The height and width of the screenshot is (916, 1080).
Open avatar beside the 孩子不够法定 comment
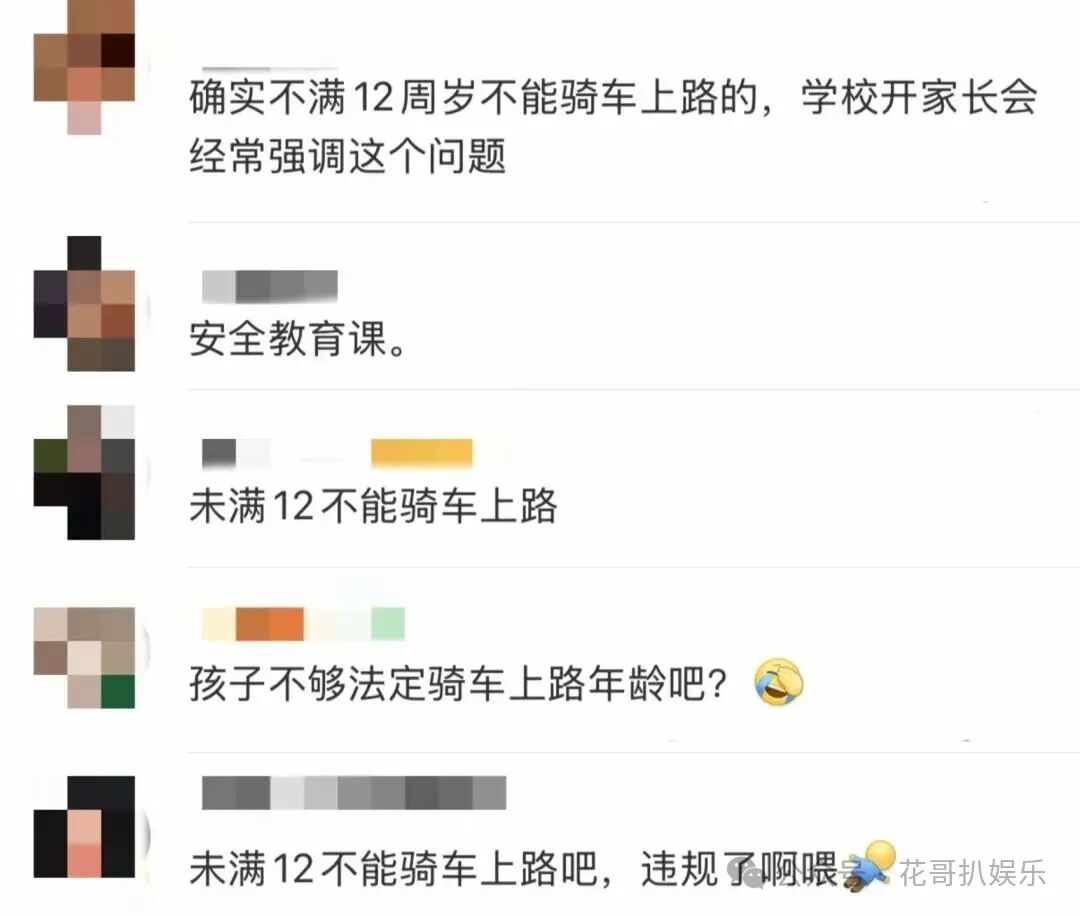(84, 658)
